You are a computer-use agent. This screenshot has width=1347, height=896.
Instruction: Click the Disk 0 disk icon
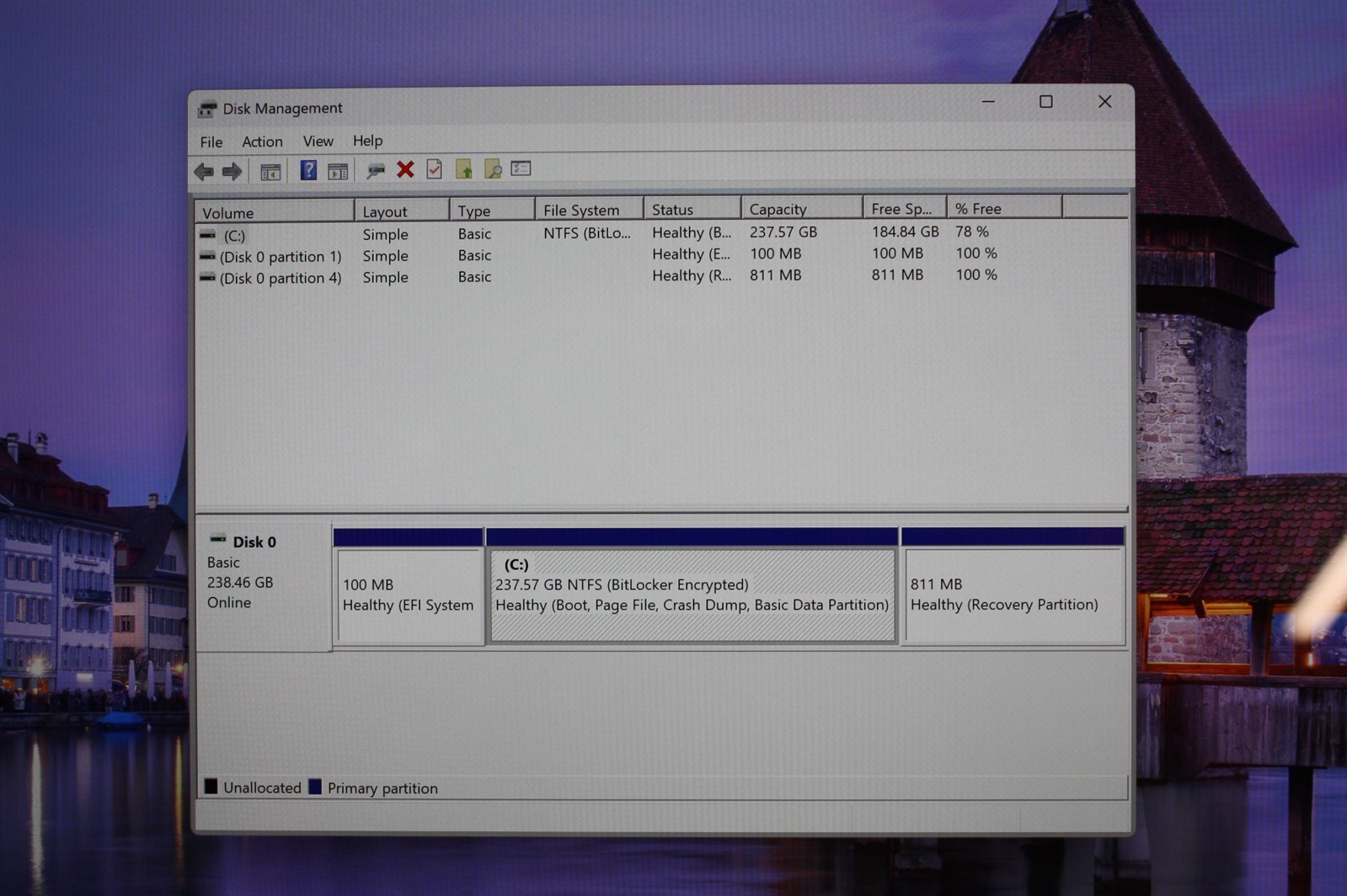click(218, 539)
